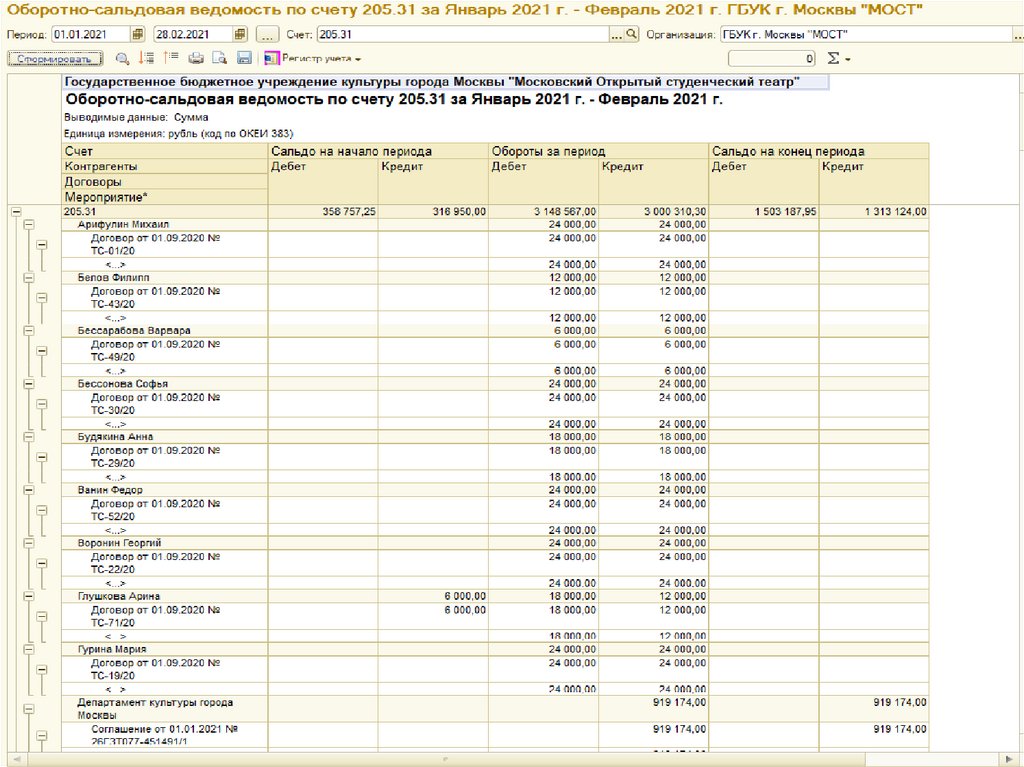
Task: Click the Счет input field with 205.31
Action: point(460,34)
